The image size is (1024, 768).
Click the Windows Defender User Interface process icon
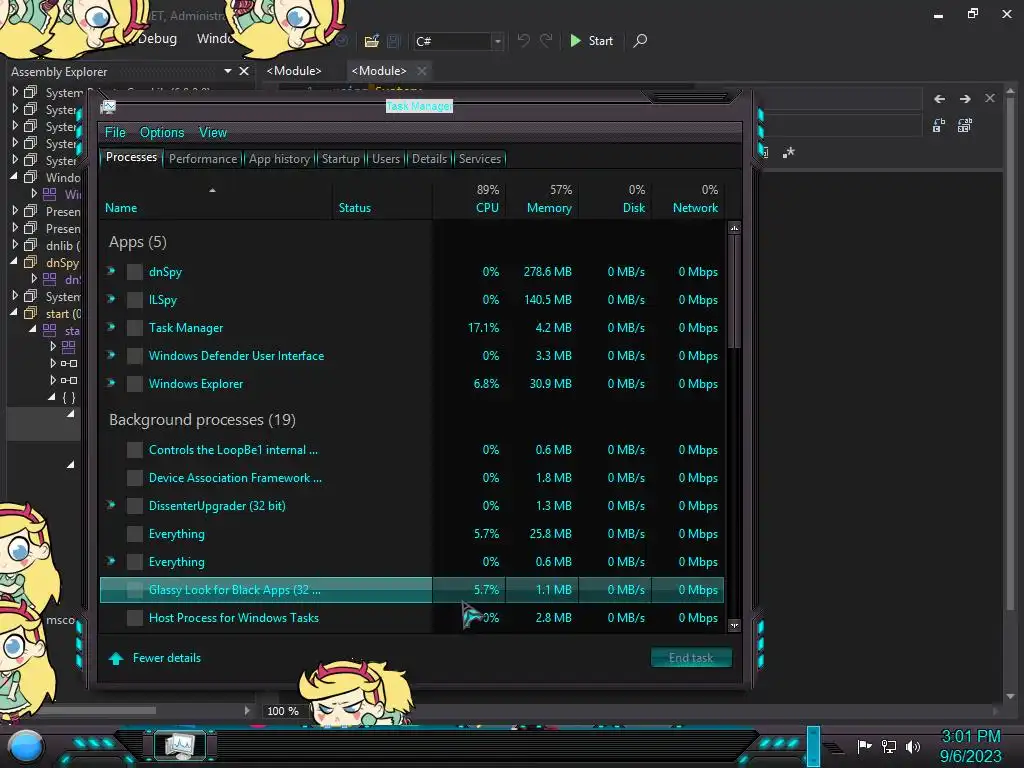click(x=135, y=355)
